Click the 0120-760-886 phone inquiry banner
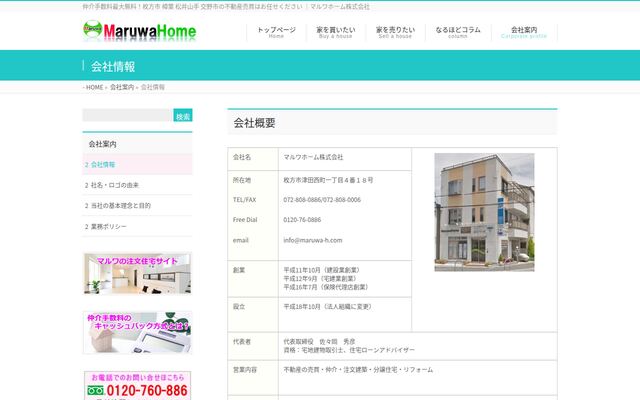Screen dimensions: 640x400 coord(138,385)
